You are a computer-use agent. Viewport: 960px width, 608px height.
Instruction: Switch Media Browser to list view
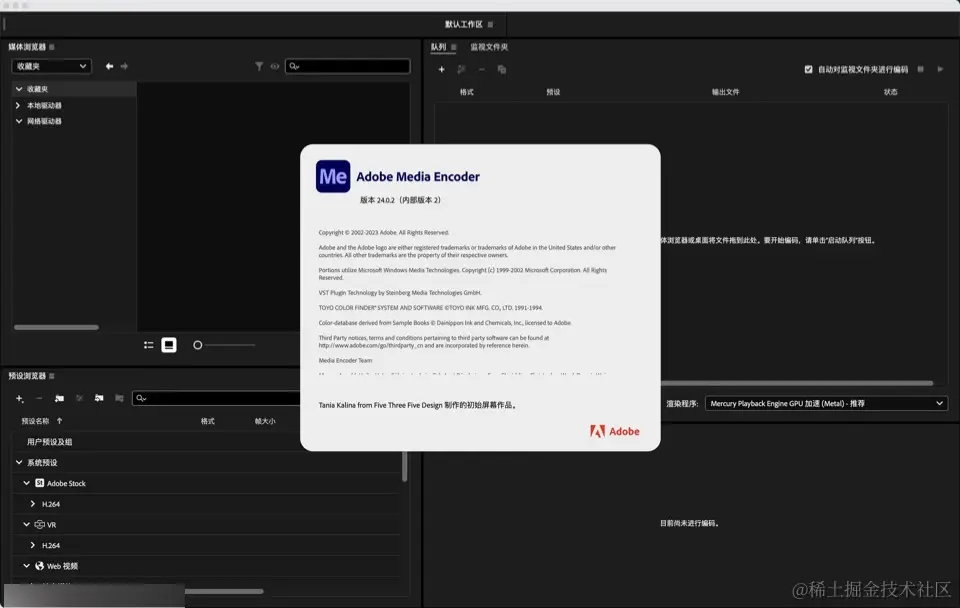149,345
